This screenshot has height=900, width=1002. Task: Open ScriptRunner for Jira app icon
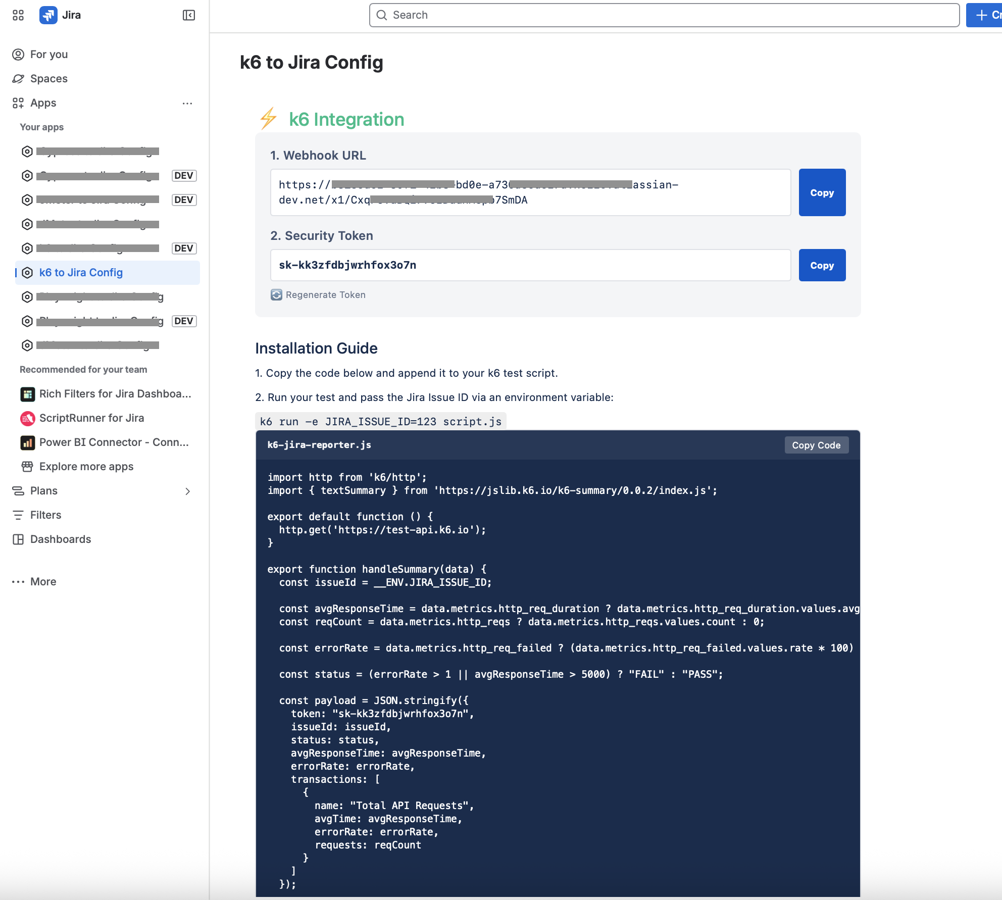pyautogui.click(x=28, y=418)
